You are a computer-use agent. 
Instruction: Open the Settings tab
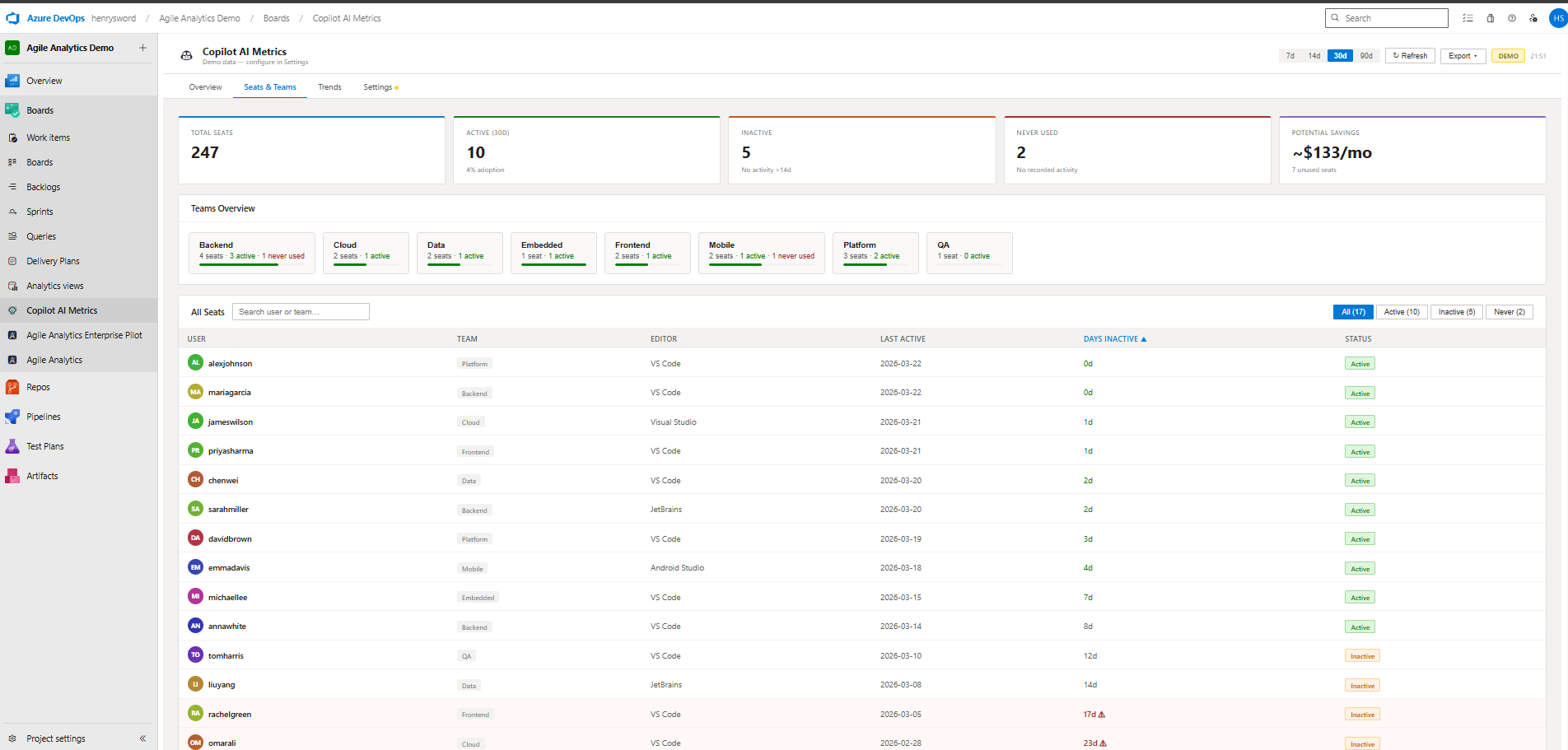[x=377, y=86]
